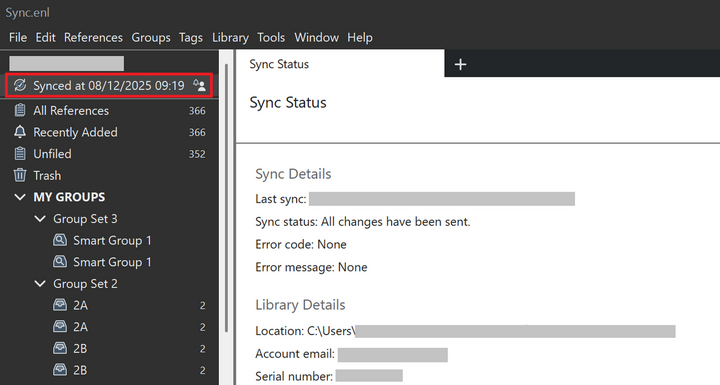
Task: Click the All References clipboard icon
Action: [x=20, y=110]
